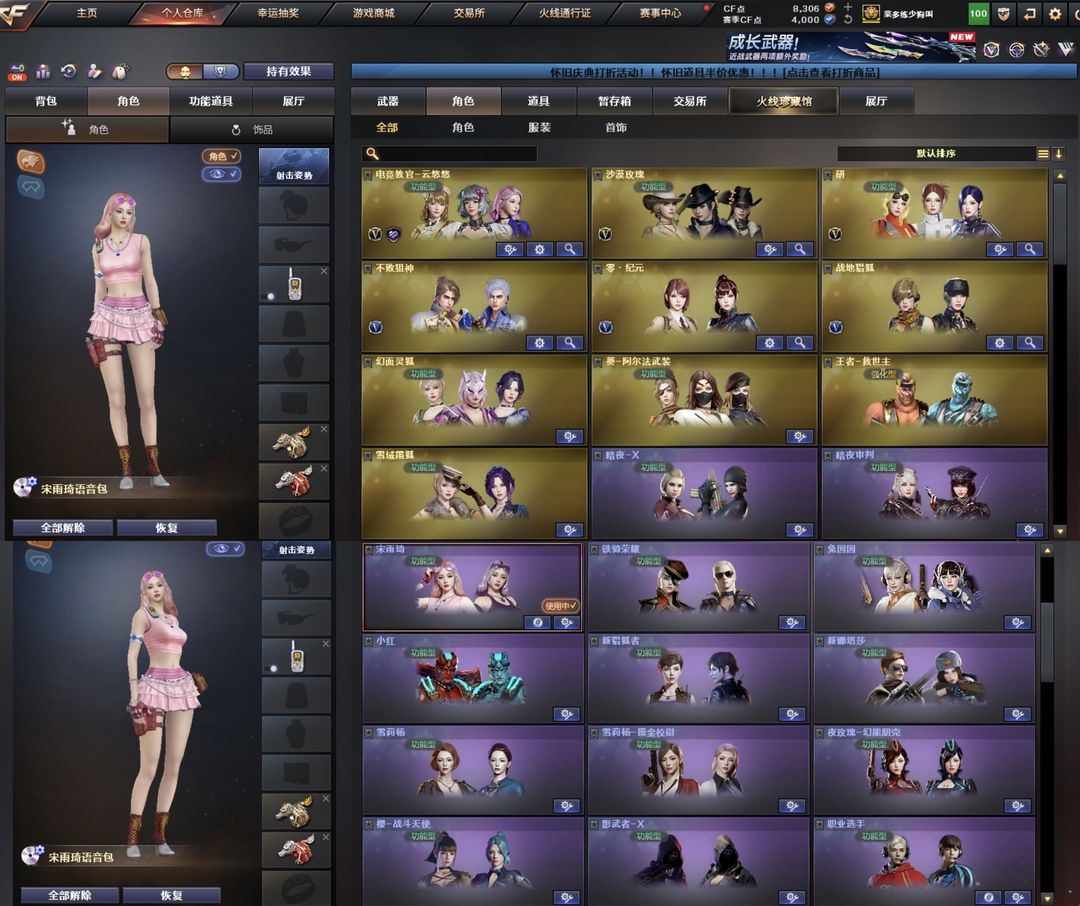
Task: Click the wrench-gear icon on 小红 card
Action: tap(567, 714)
